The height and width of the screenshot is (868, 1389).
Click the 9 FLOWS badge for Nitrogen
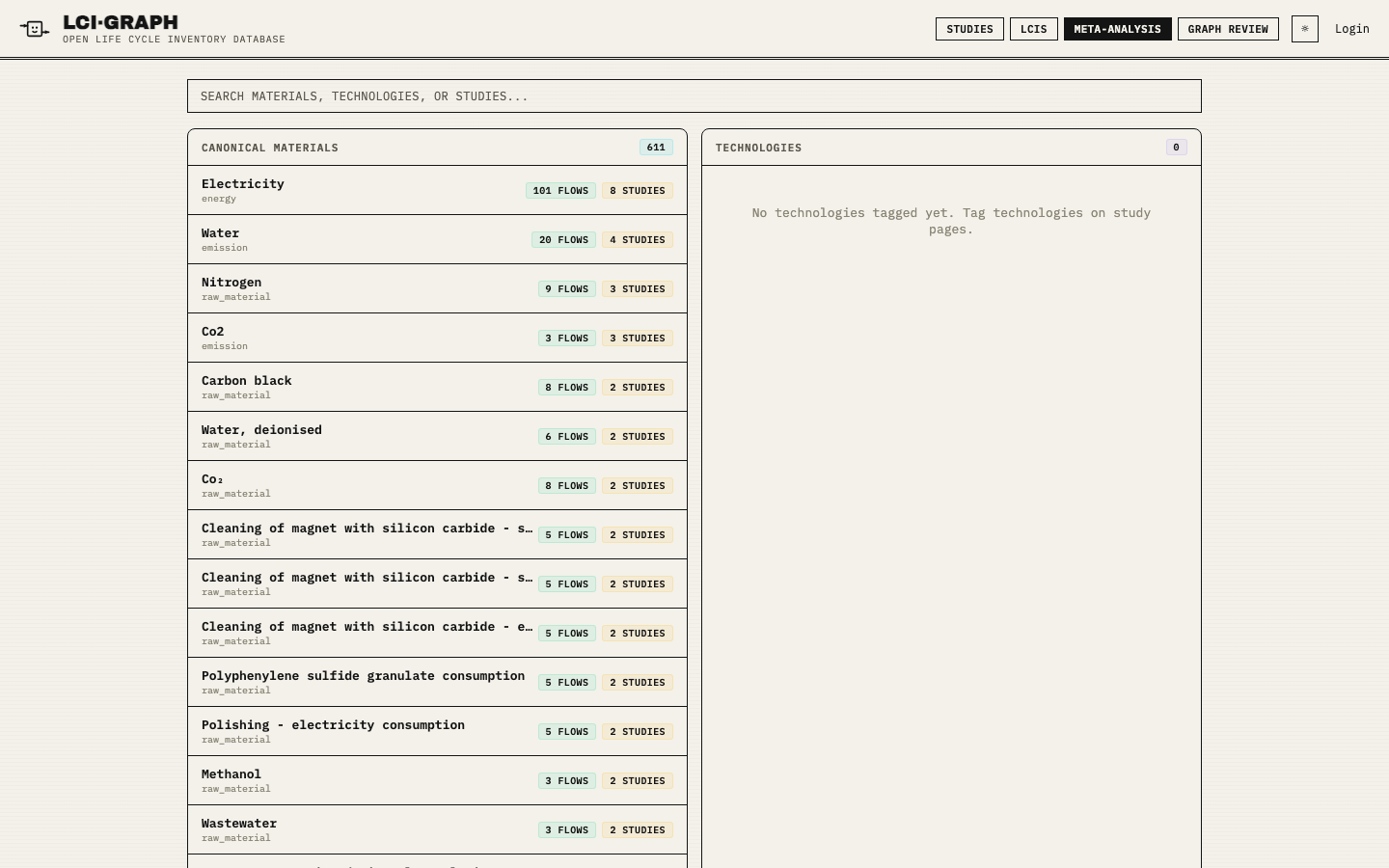click(567, 289)
